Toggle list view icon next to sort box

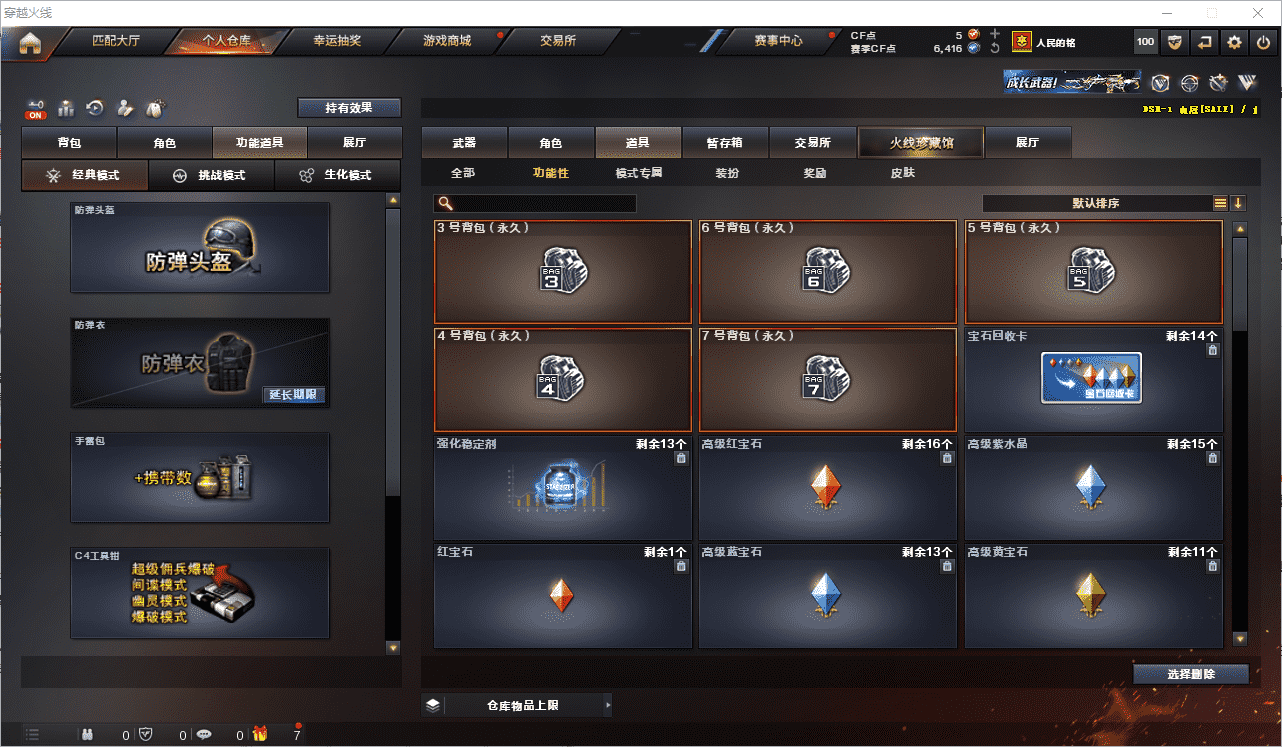tap(1220, 203)
